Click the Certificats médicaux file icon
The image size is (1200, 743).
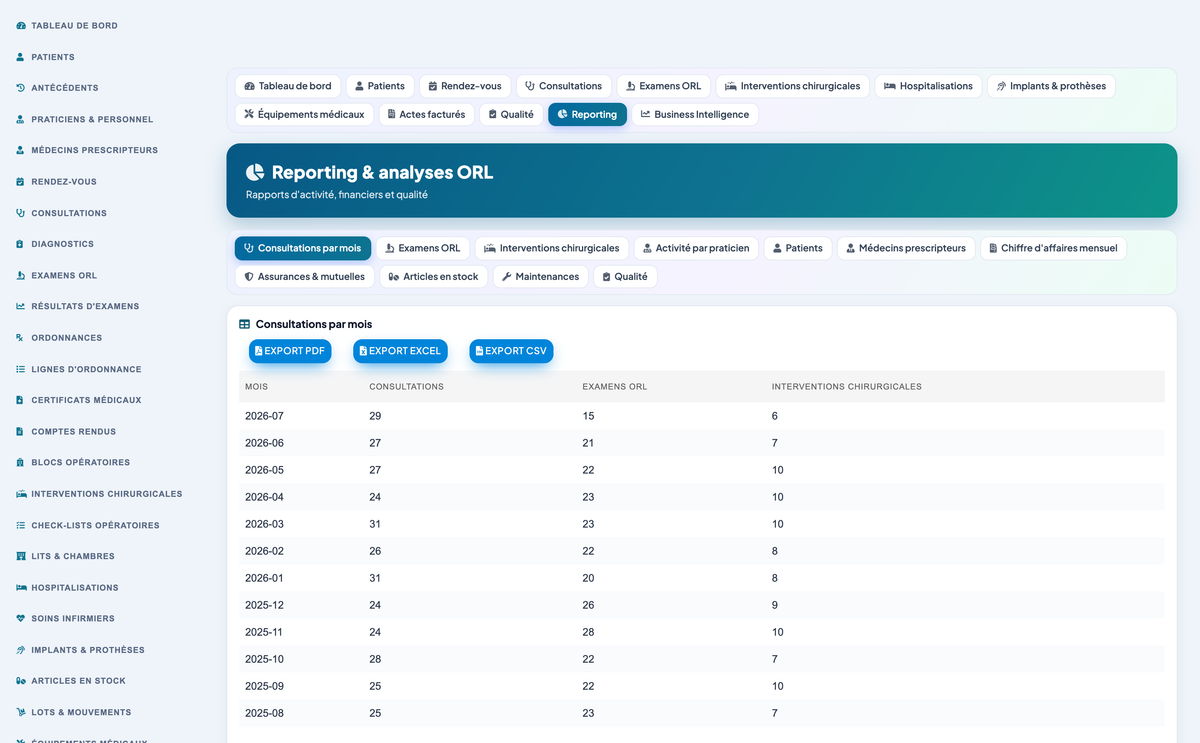(21, 400)
